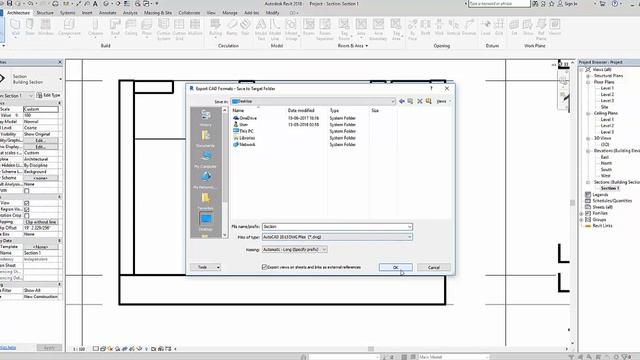Select Libraries in the file list
640x360 pixels.
[x=244, y=138]
